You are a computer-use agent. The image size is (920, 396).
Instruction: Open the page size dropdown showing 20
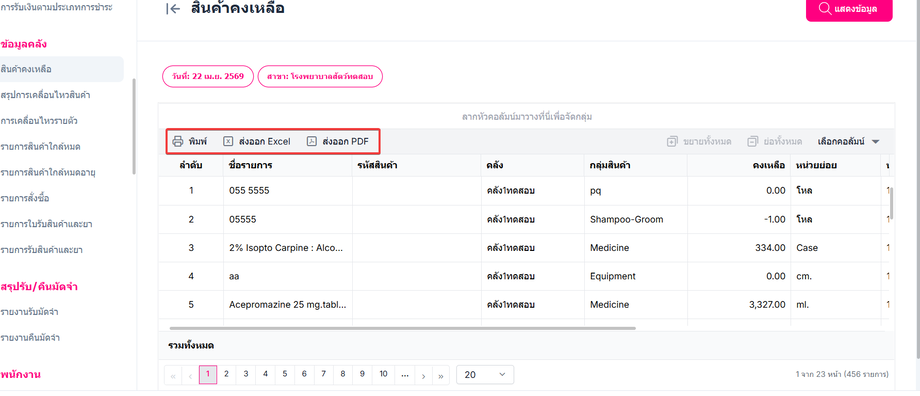click(485, 375)
